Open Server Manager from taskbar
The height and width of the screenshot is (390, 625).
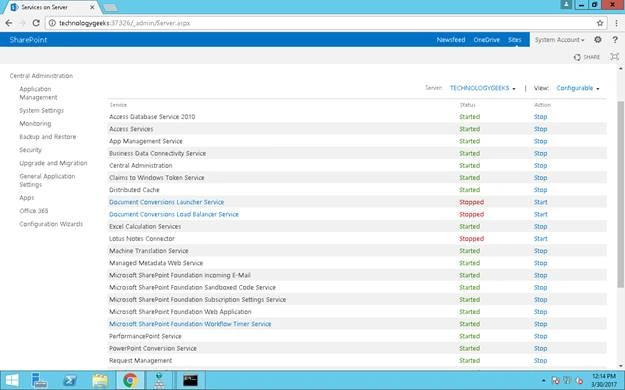(x=39, y=380)
